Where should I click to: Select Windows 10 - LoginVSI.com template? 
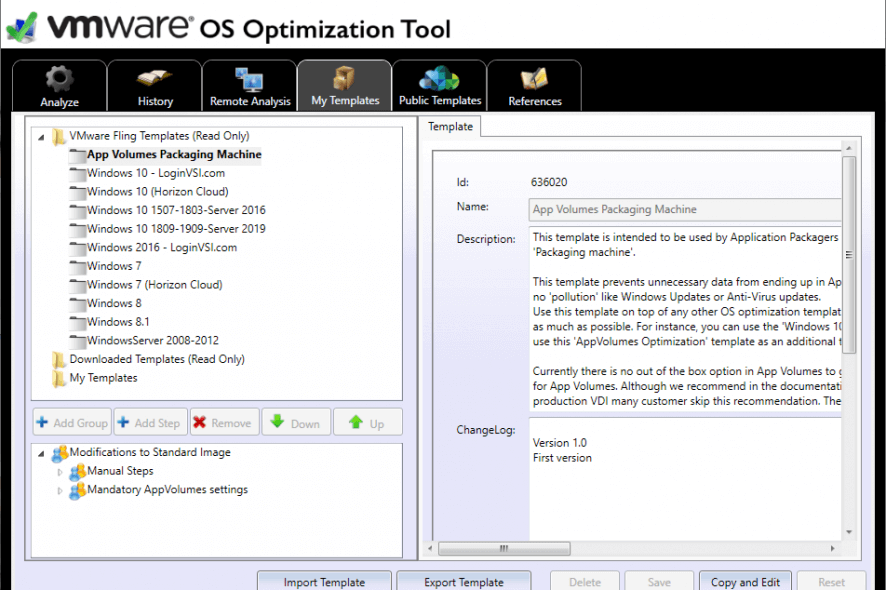tap(156, 173)
